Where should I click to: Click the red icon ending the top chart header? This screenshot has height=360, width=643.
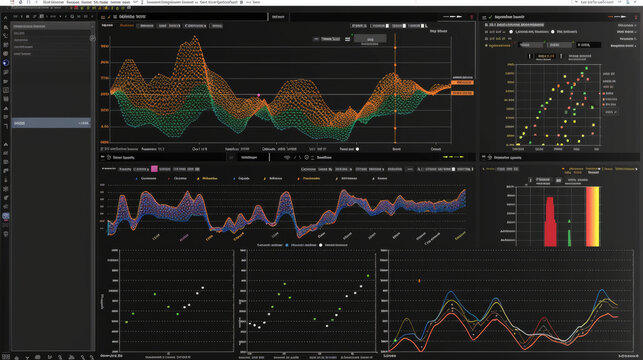(472, 17)
